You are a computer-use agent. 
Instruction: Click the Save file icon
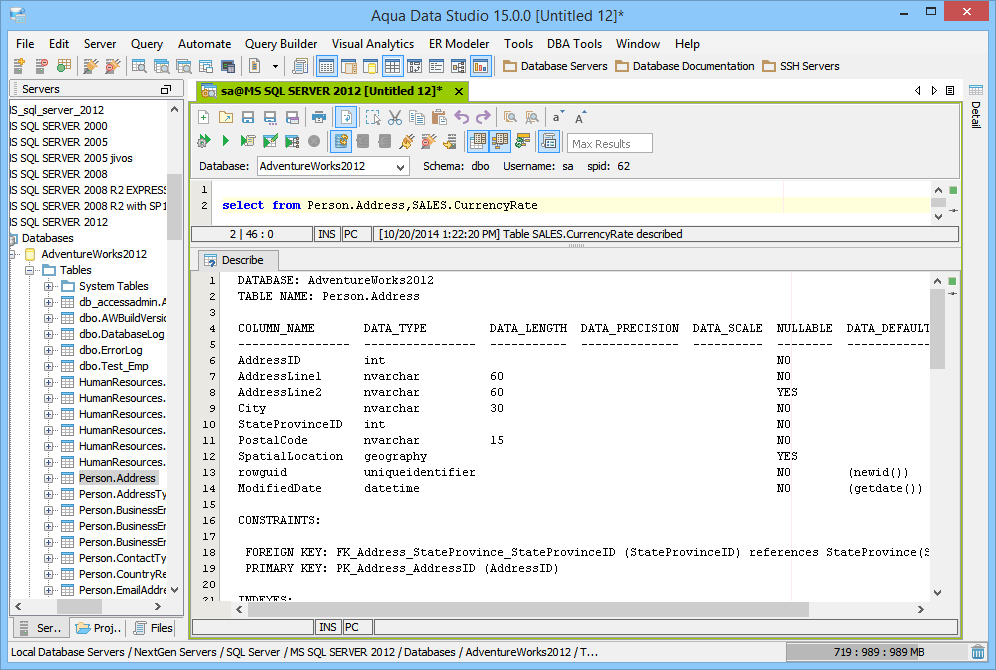pyautogui.click(x=248, y=117)
